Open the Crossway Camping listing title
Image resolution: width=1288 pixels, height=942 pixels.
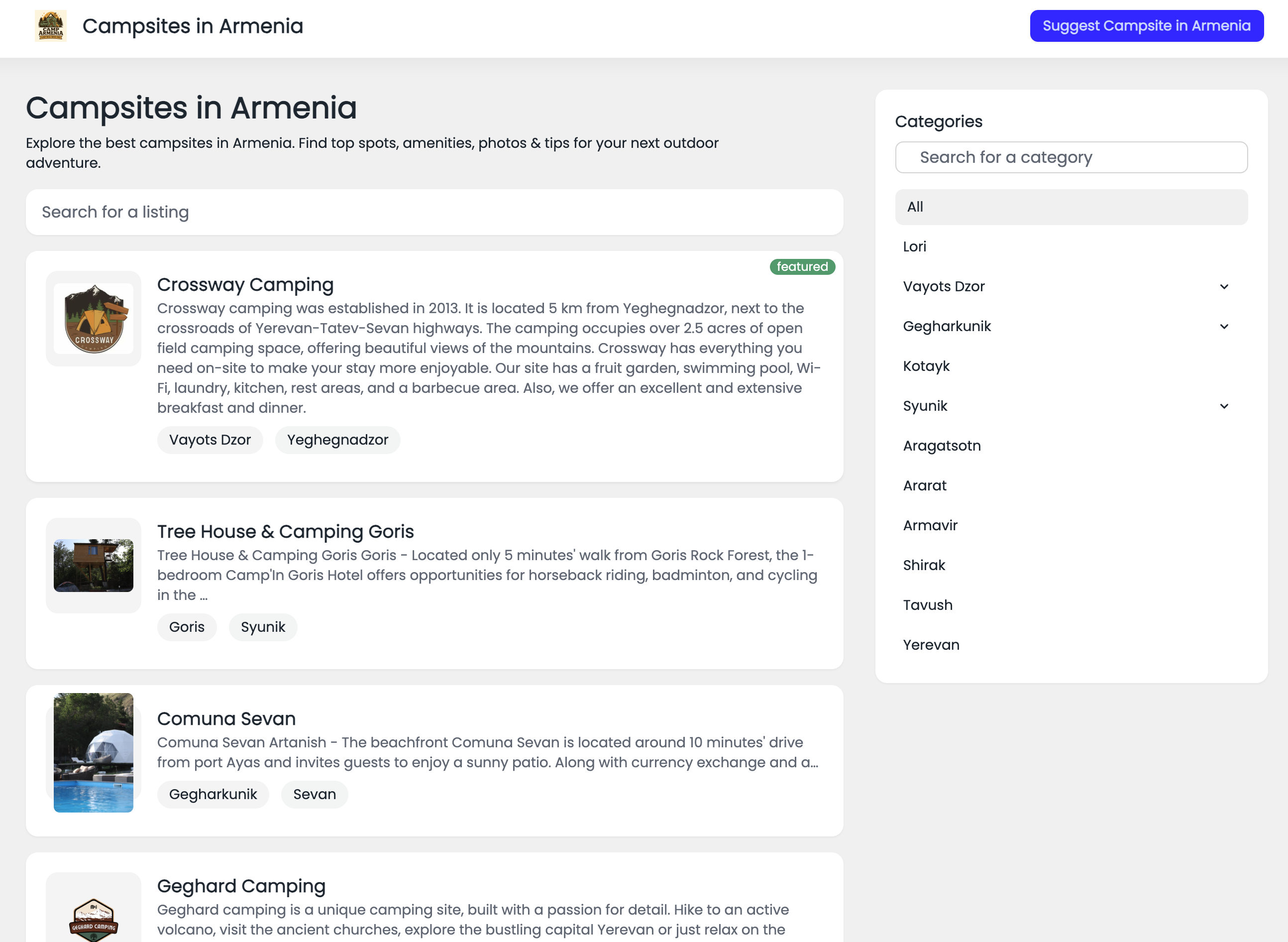(x=245, y=284)
